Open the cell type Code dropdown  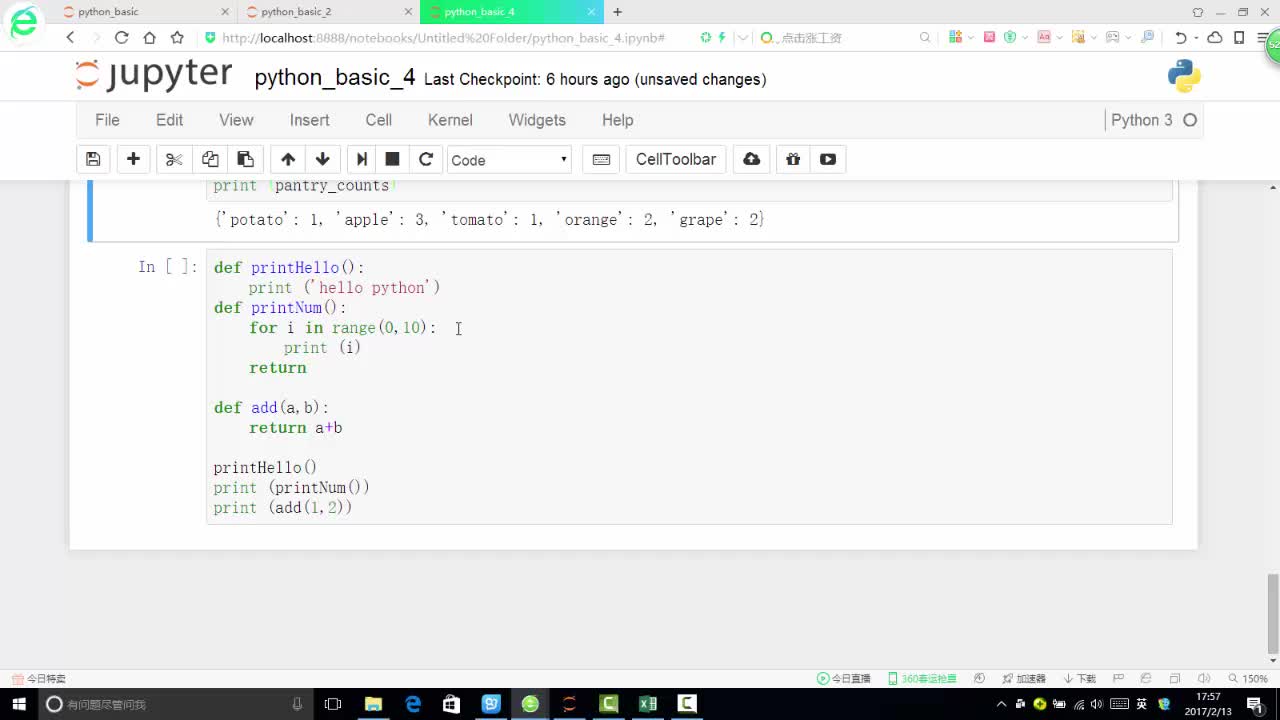coord(509,159)
